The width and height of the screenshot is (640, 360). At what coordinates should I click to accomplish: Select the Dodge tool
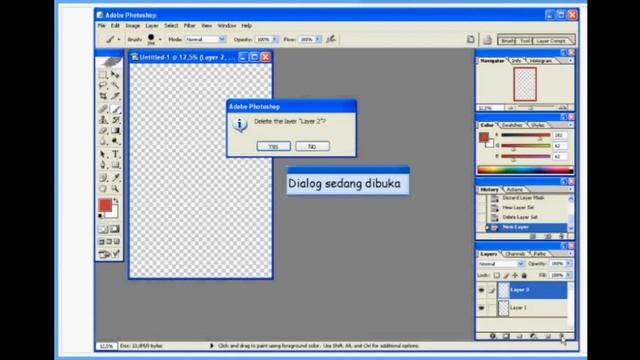pyautogui.click(x=116, y=142)
